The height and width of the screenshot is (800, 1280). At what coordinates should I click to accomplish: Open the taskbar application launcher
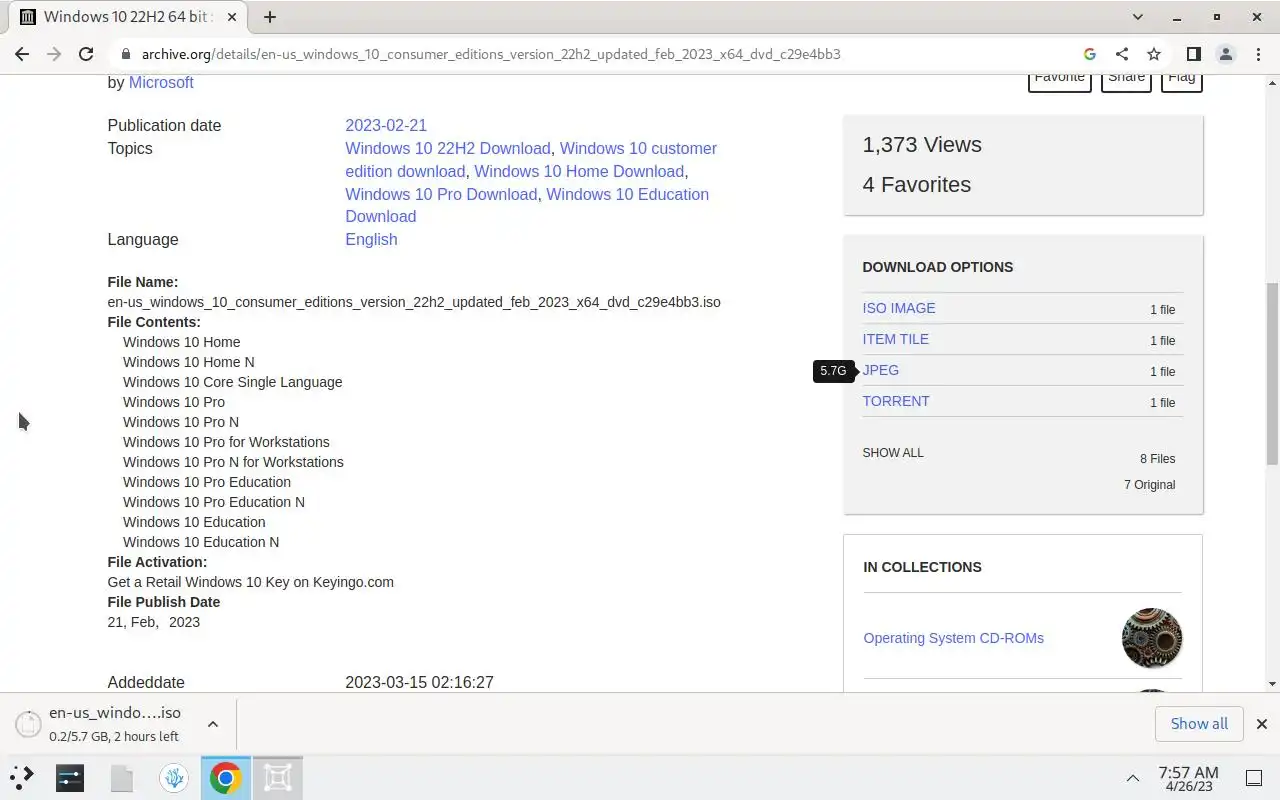tap(22, 777)
